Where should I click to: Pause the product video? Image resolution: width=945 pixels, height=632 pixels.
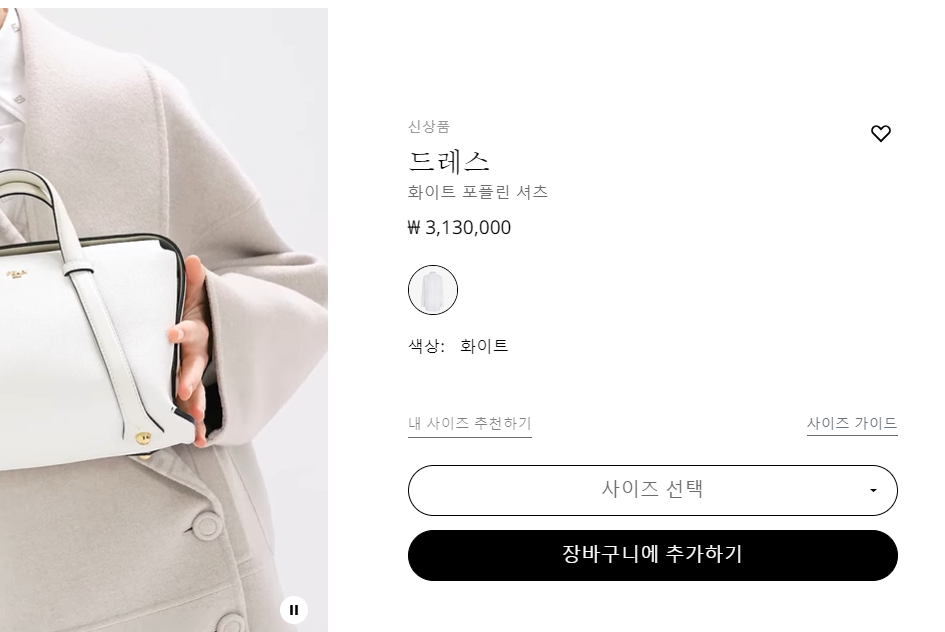tap(294, 610)
